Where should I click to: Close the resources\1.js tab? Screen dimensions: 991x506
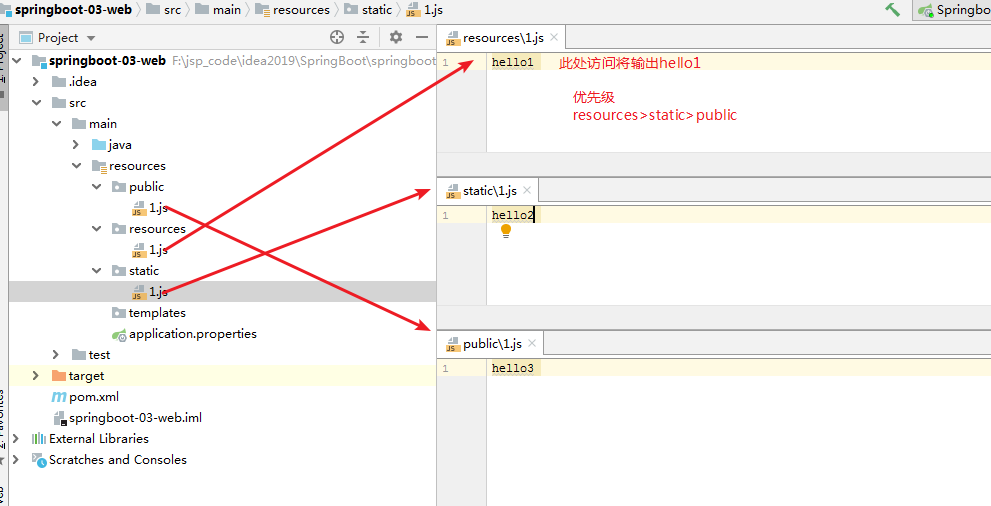554,37
